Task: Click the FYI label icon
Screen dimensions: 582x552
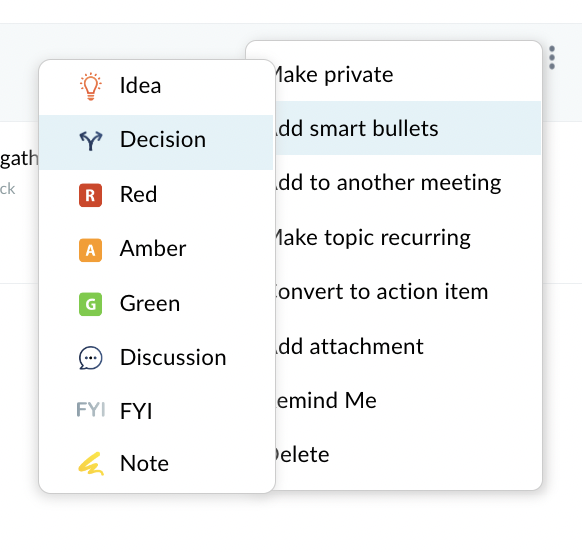Action: [91, 410]
